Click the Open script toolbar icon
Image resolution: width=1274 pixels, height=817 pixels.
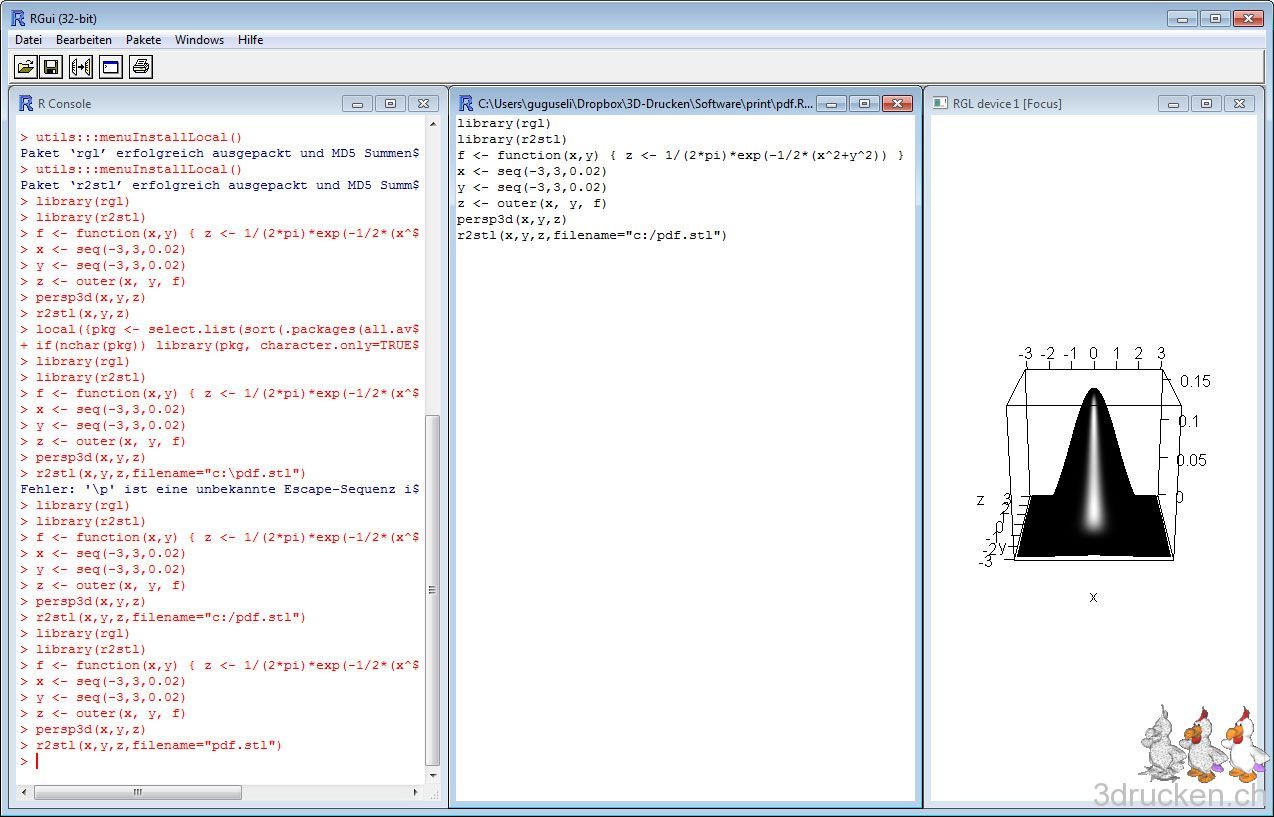pyautogui.click(x=25, y=67)
